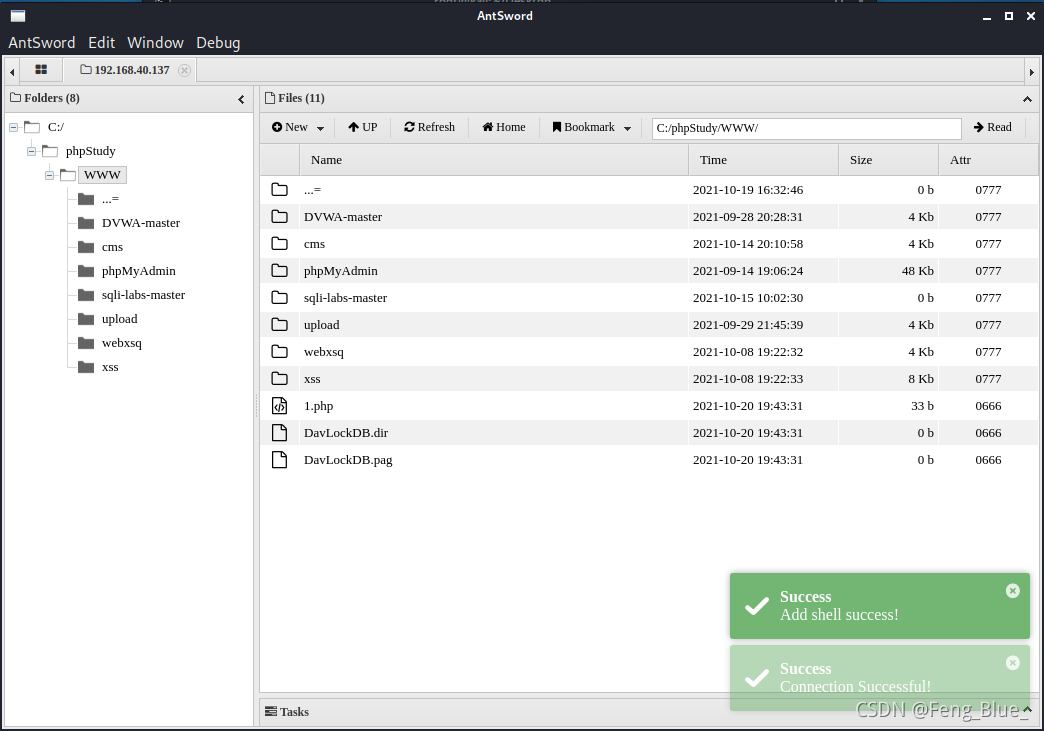
Task: Click 1.php code file icon
Action: pos(280,405)
